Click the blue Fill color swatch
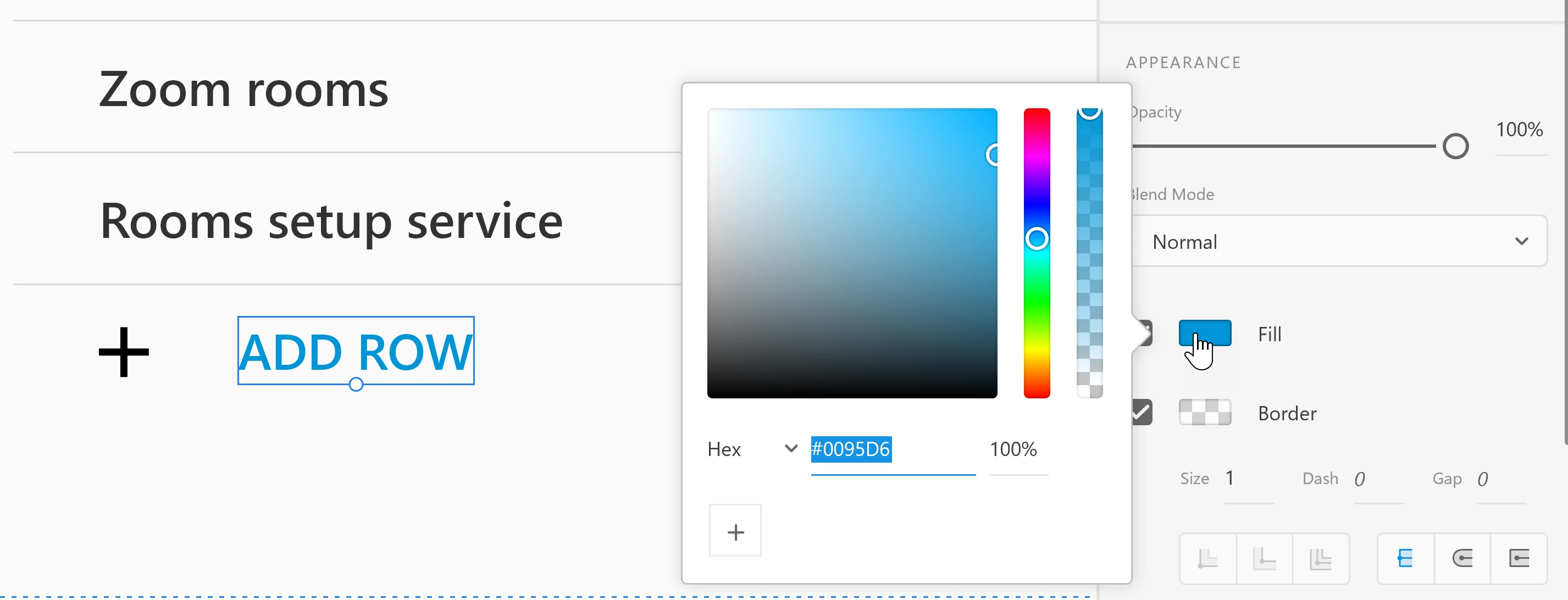The height and width of the screenshot is (600, 1568). point(1205,333)
